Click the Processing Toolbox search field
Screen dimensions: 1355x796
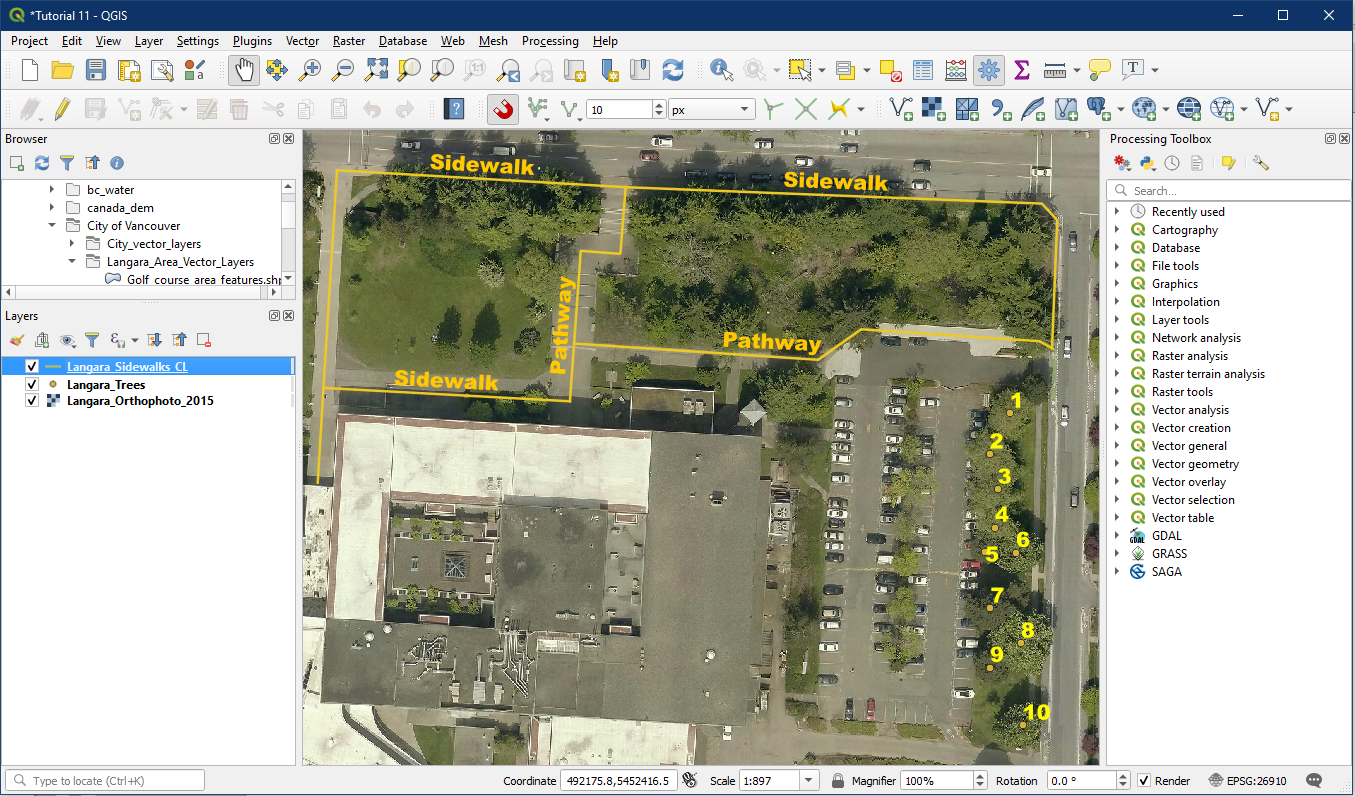tap(1228, 190)
